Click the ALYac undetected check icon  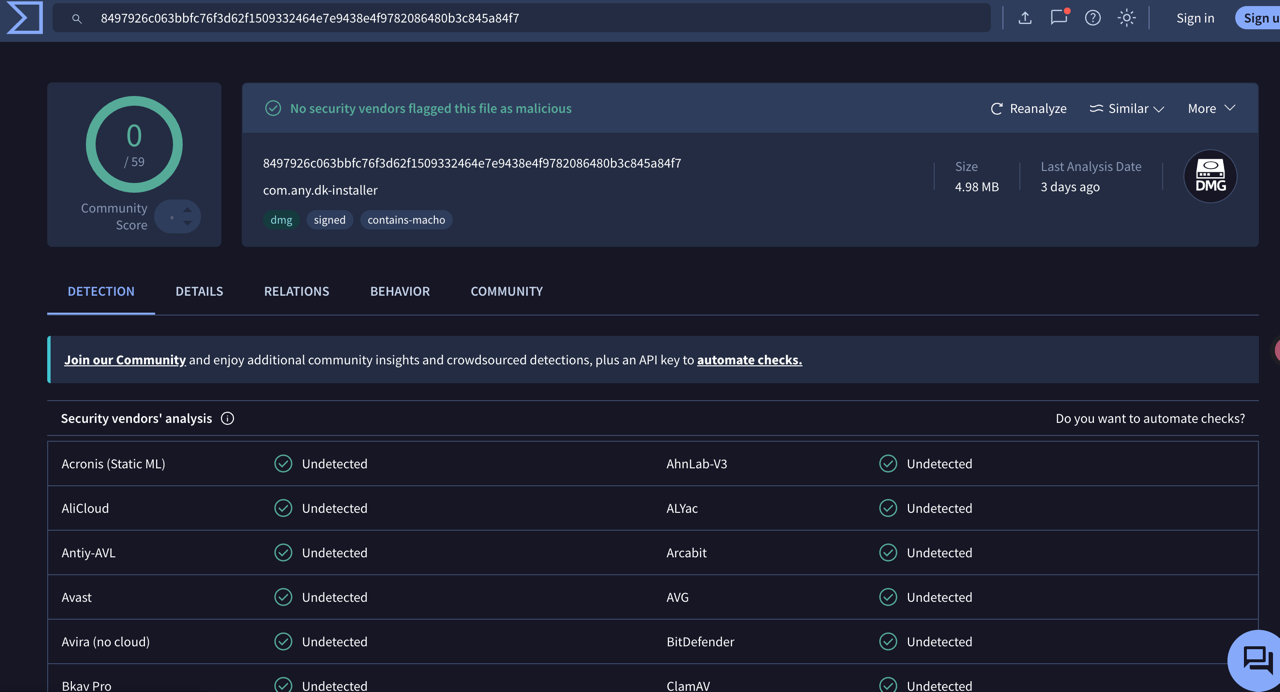(888, 508)
